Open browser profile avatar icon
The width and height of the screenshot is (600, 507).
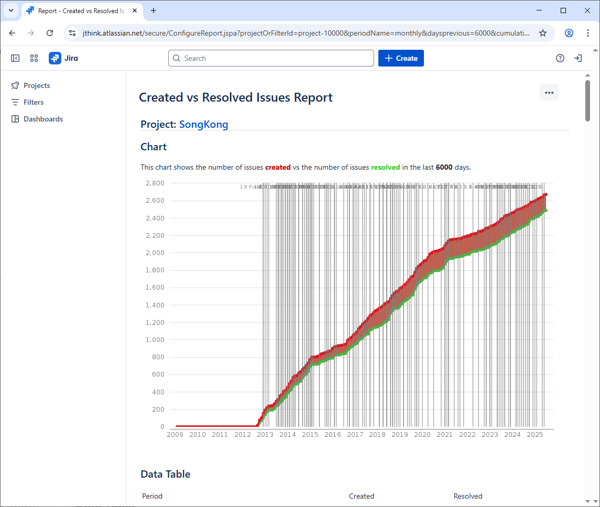click(568, 32)
